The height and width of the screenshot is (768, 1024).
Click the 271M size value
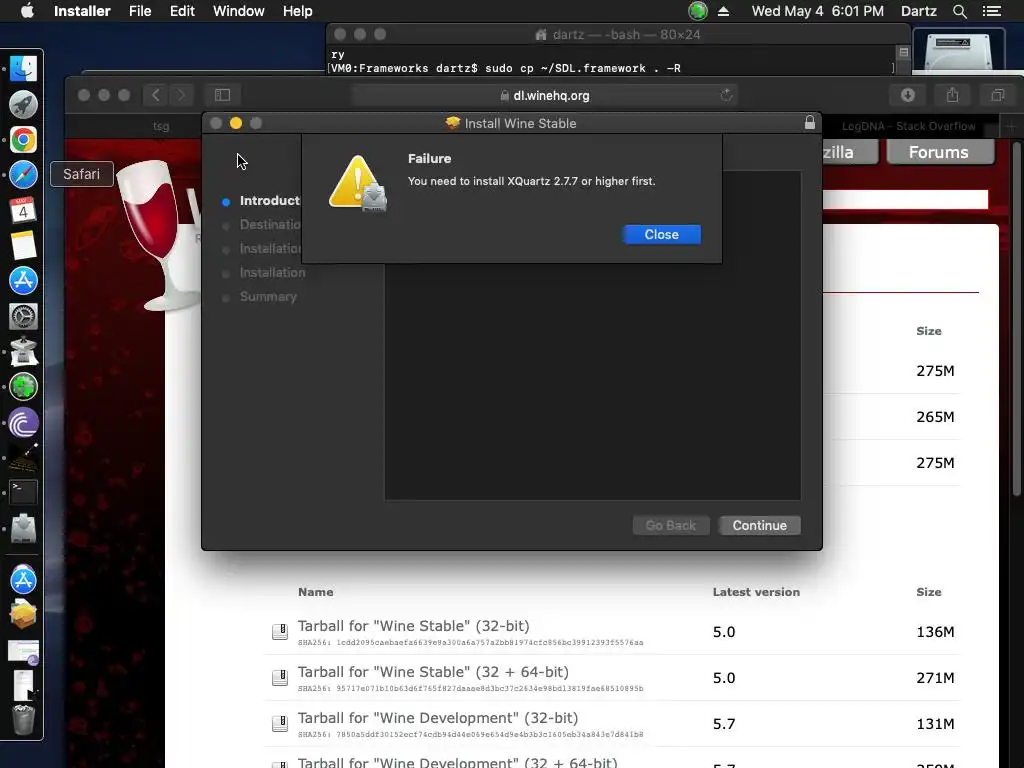click(x=935, y=678)
